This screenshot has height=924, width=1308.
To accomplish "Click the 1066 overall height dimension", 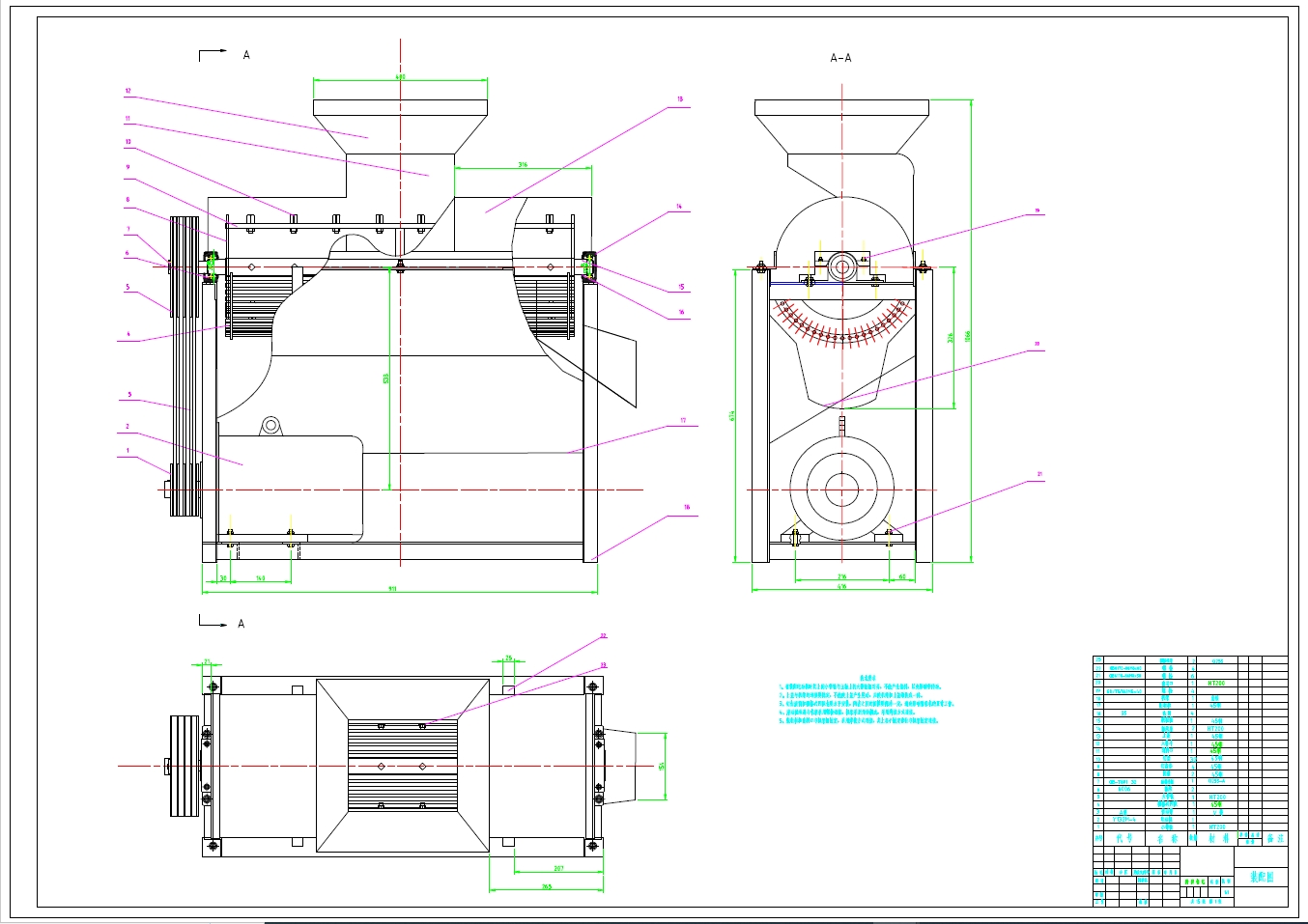I will click(967, 335).
